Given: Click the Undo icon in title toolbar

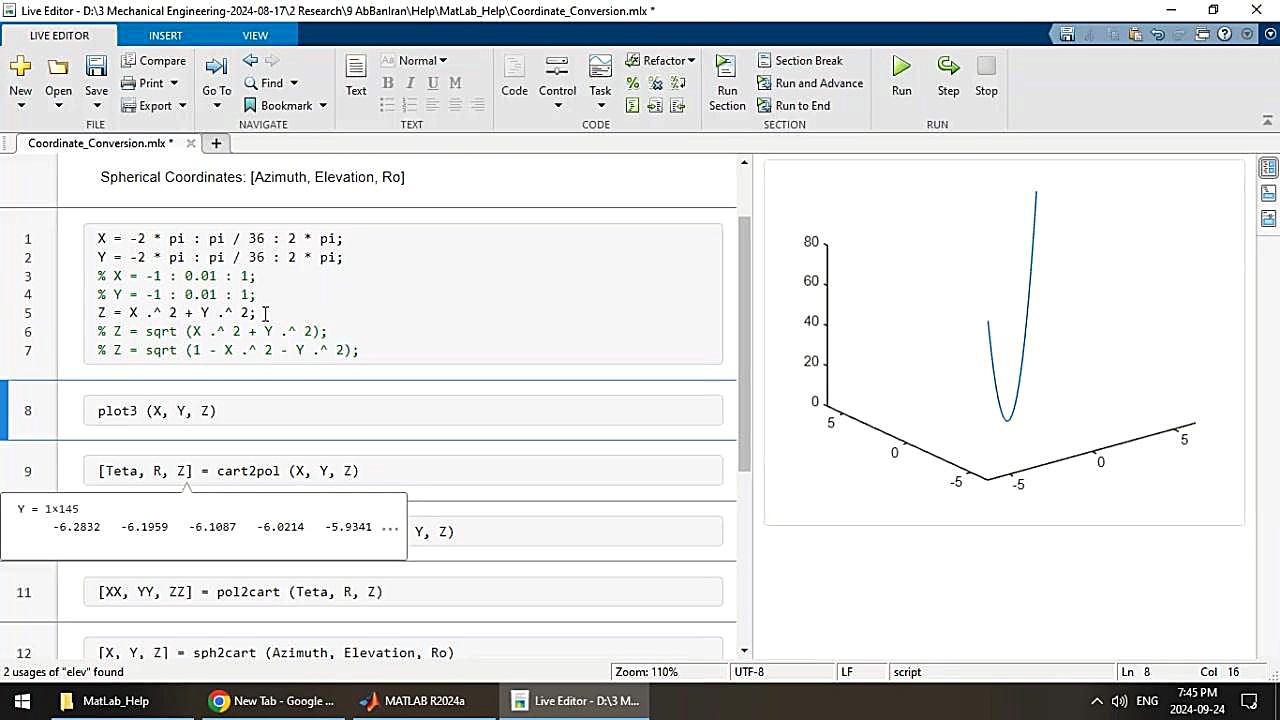Looking at the screenshot, I should point(1157,34).
